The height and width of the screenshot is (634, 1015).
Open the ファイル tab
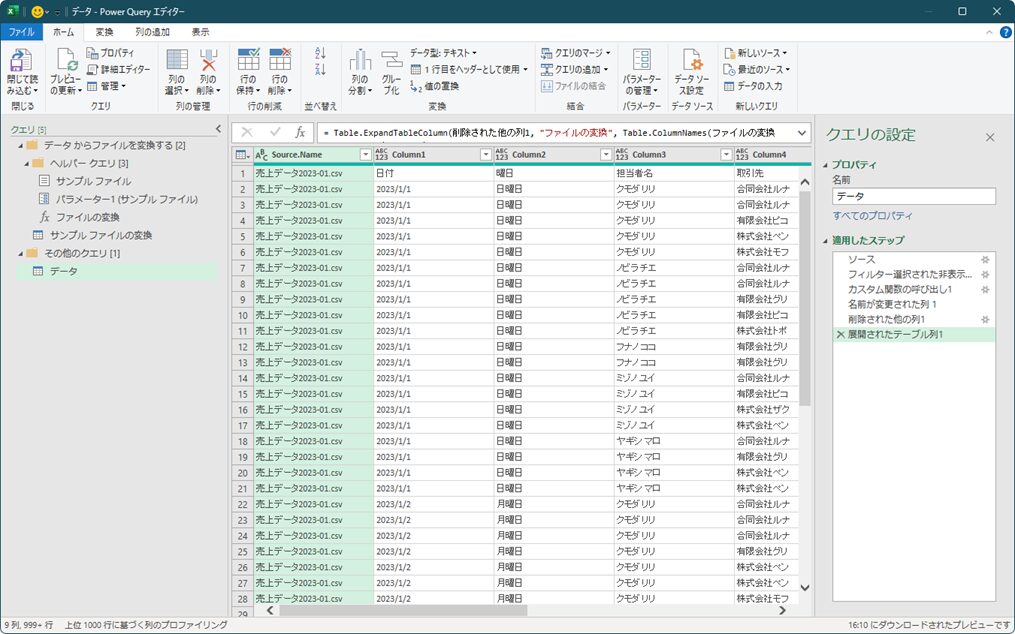(21, 32)
